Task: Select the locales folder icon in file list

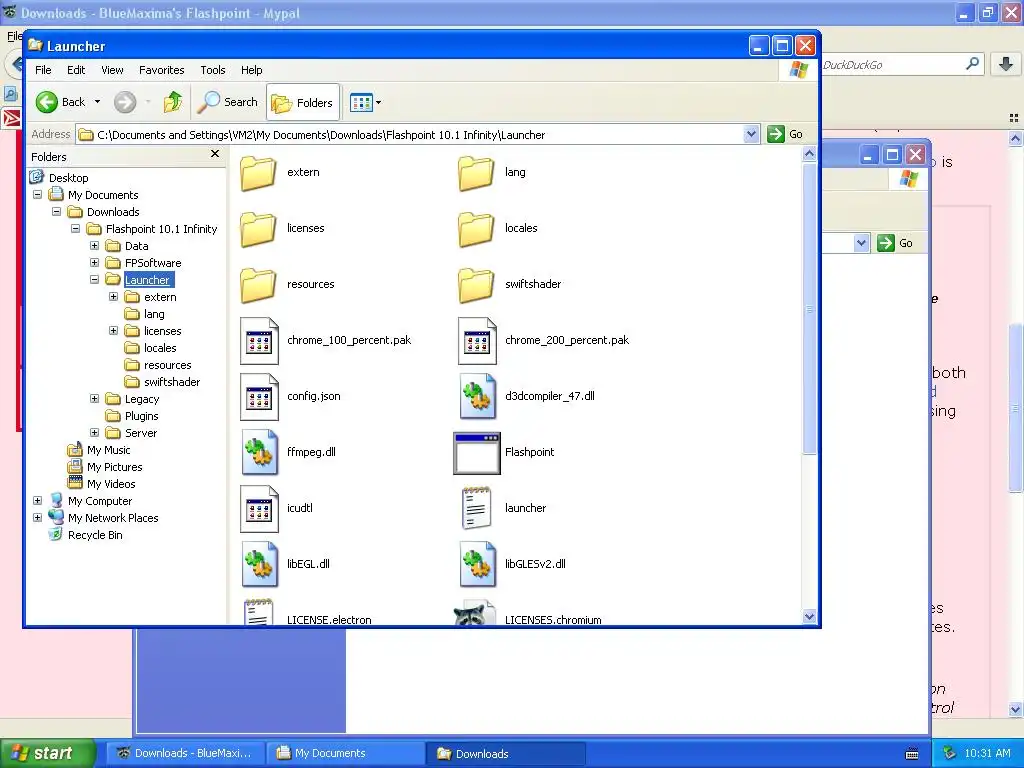Action: coord(476,229)
